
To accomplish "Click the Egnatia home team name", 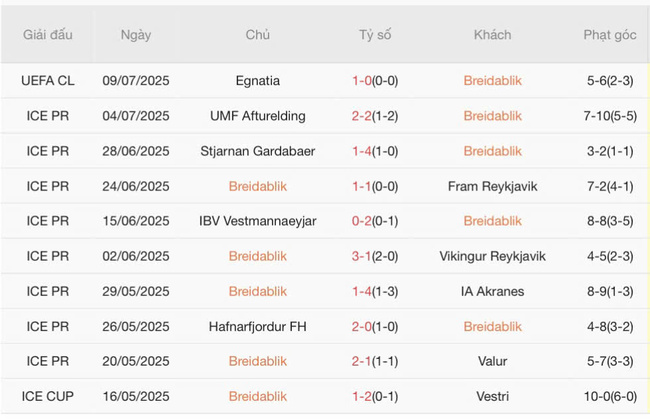I will tap(258, 81).
